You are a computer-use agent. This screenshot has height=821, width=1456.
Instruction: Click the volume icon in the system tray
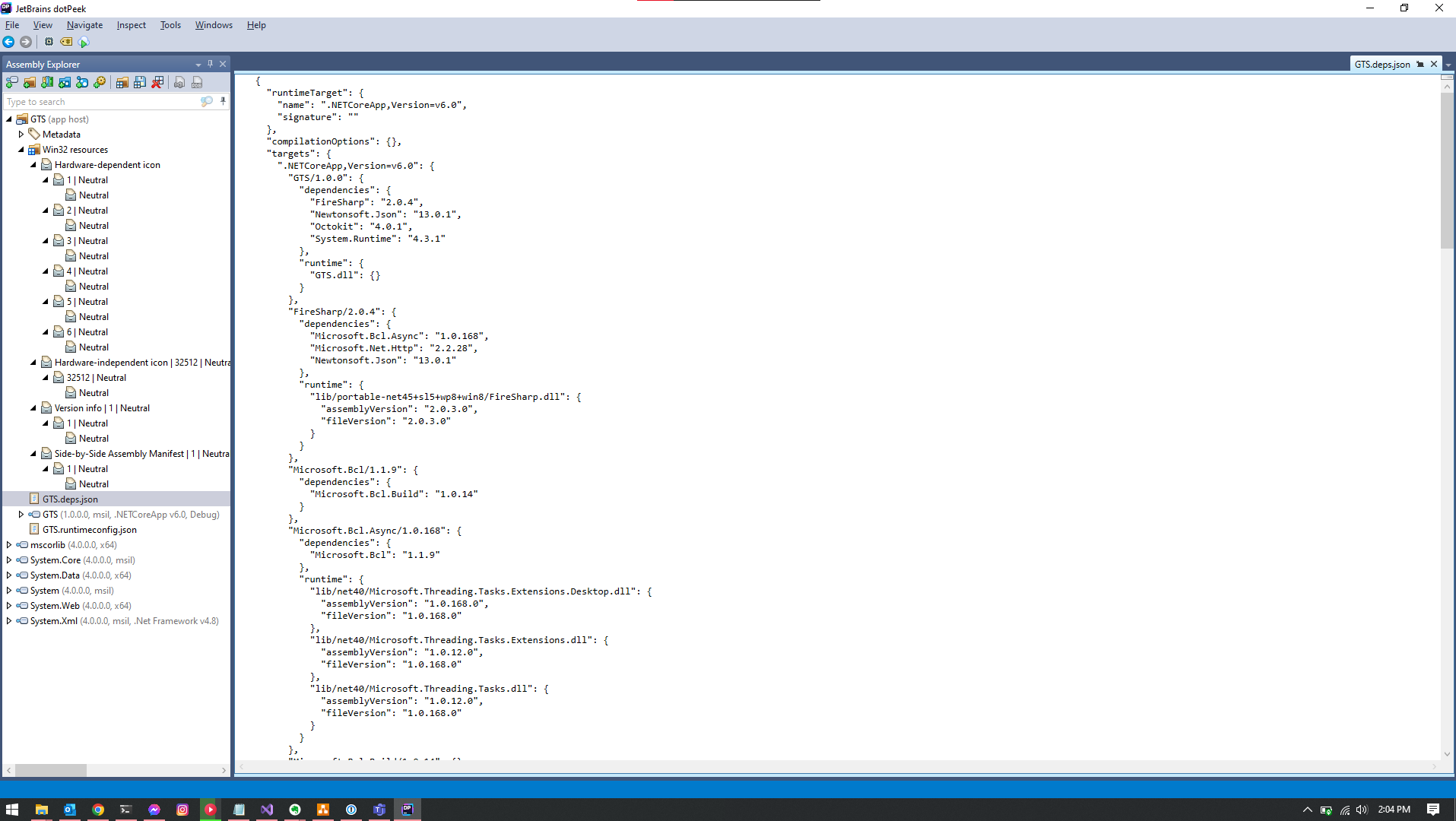click(x=1362, y=810)
